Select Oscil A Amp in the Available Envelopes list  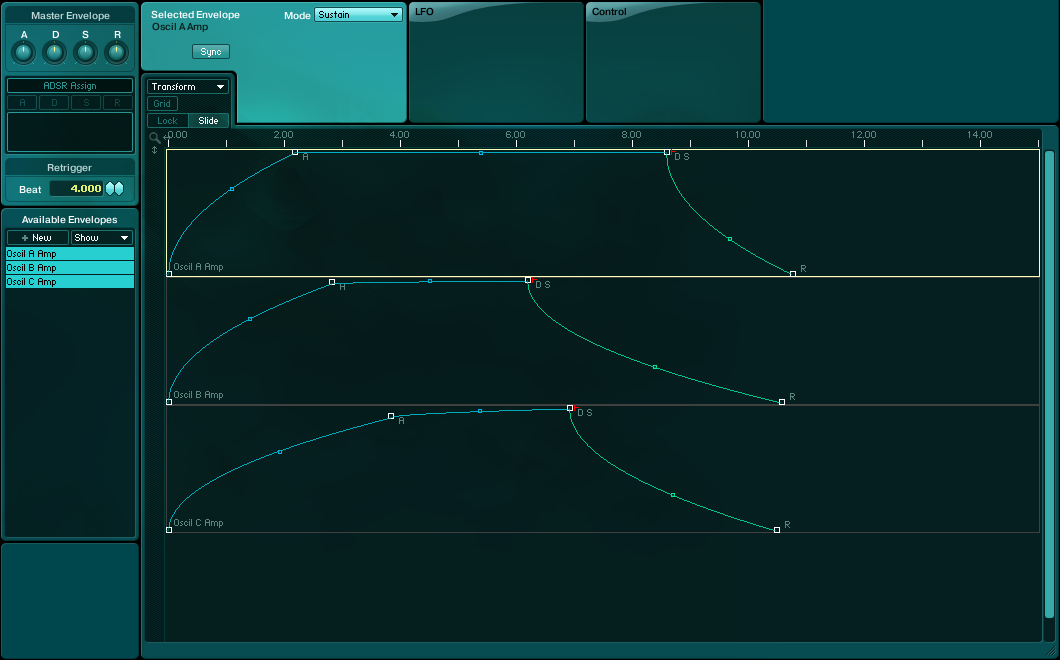pos(70,254)
